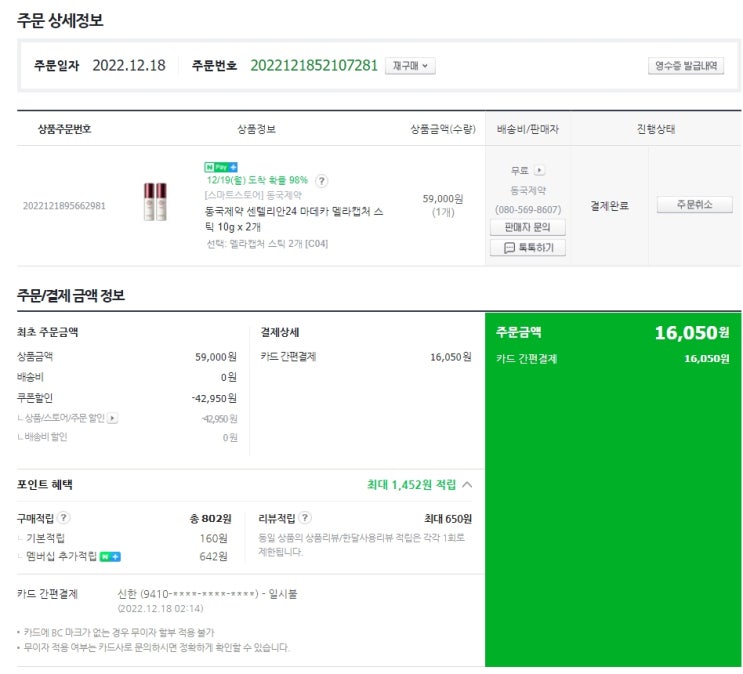This screenshot has height=674, width=743.
Task: Click the membership N+ badge by 멤버십 추가적립
Action: tap(111, 556)
